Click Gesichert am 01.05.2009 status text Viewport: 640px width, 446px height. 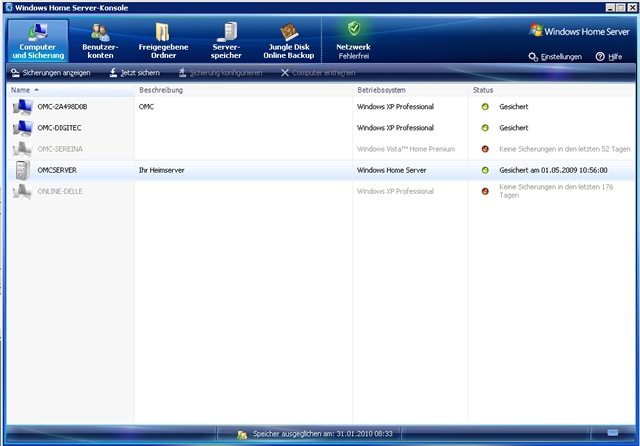(x=553, y=170)
